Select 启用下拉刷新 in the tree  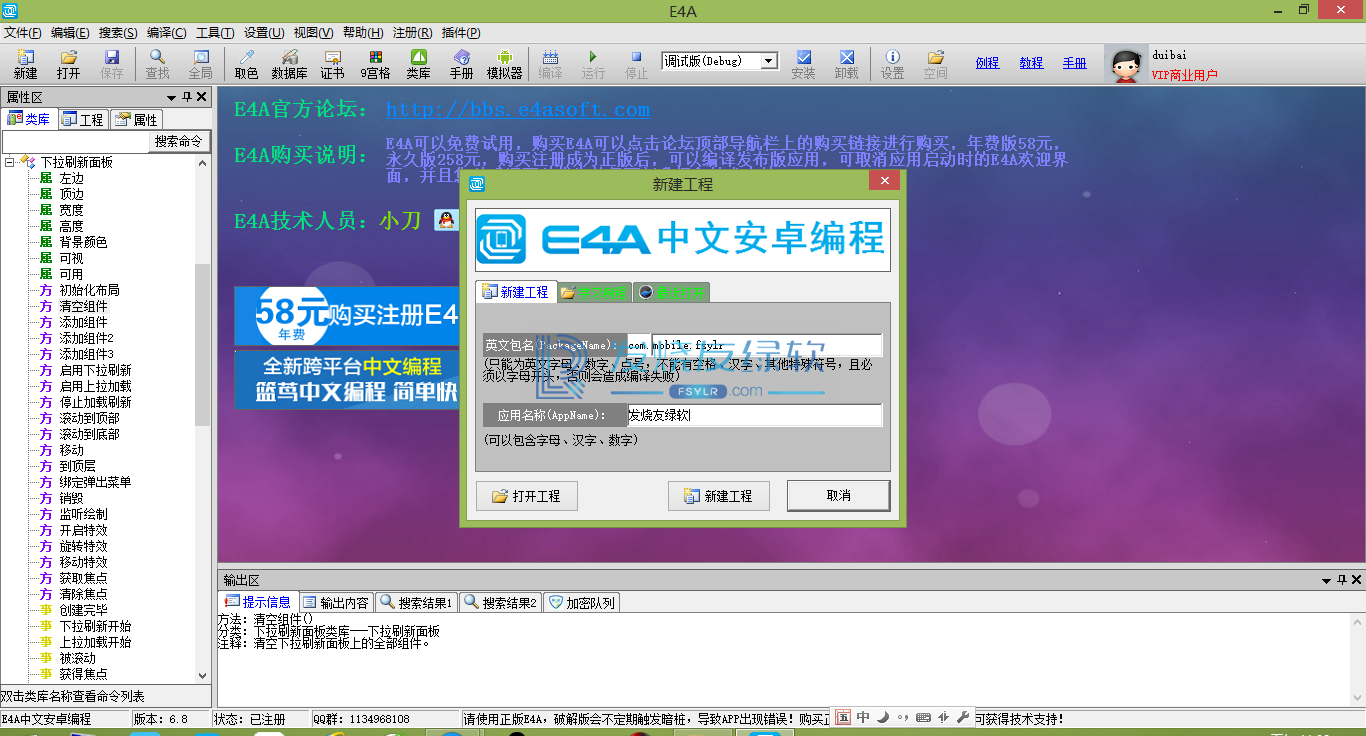(95, 370)
